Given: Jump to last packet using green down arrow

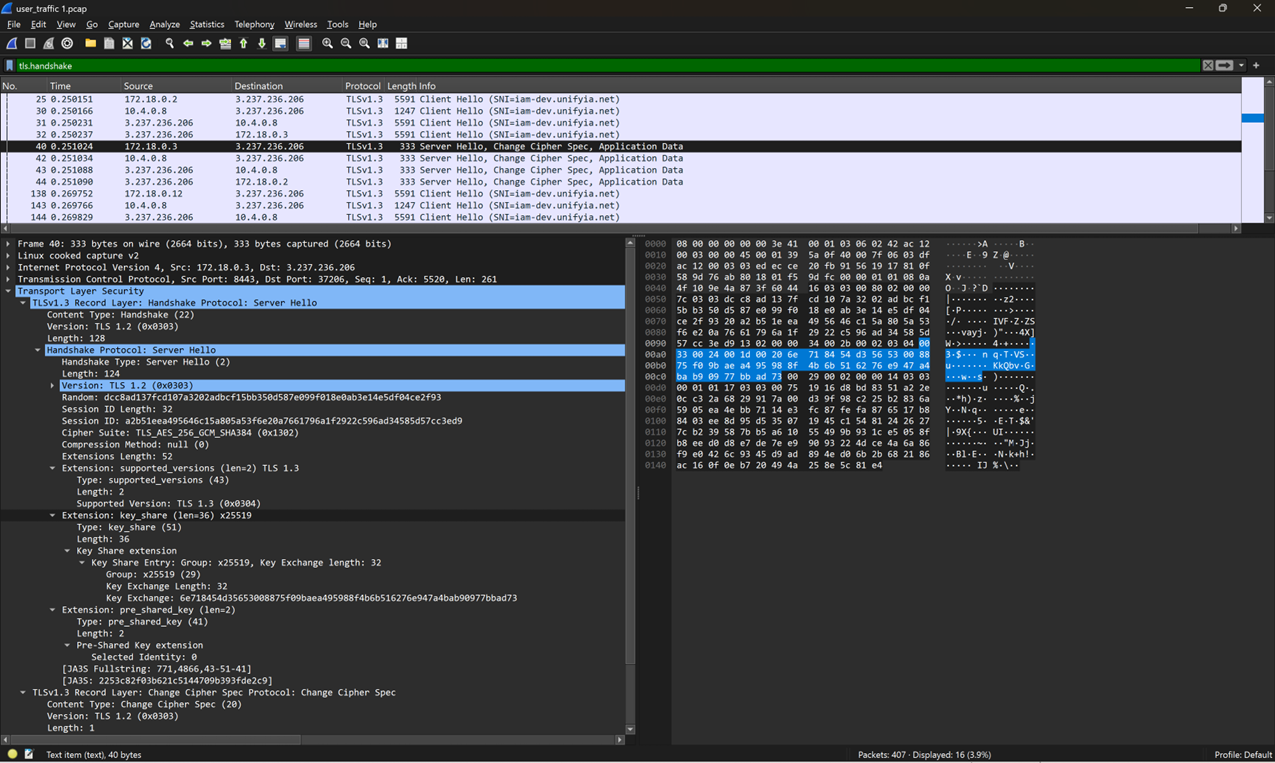Looking at the screenshot, I should click(x=262, y=43).
